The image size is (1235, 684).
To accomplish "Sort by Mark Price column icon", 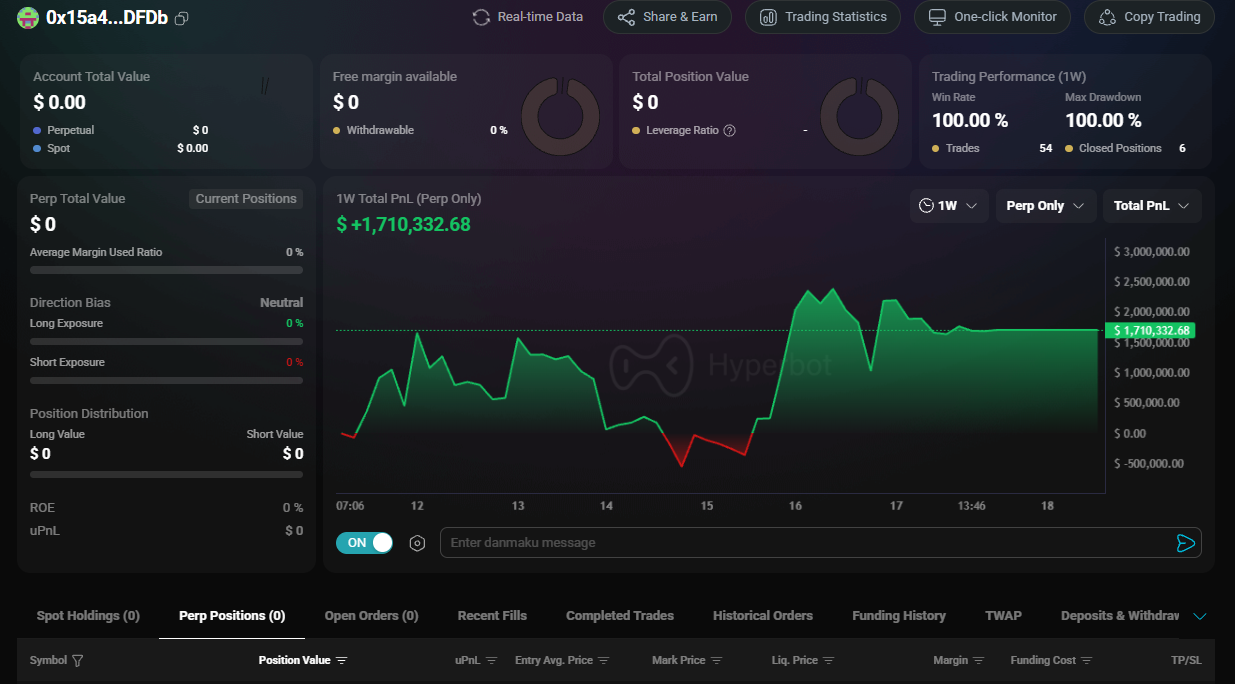I will 717,661.
